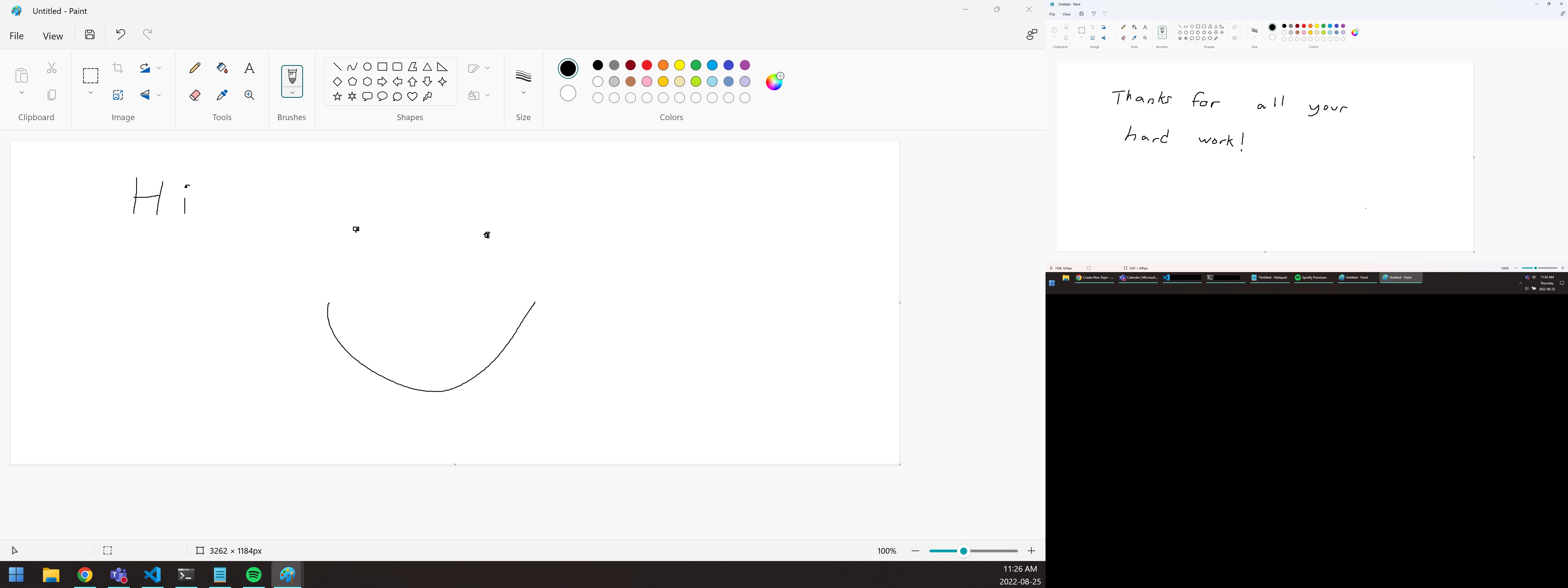Open the Flip dropdown arrow in 'Hi' Paint window
Viewport: 1568px width, 588px height.
[x=159, y=95]
